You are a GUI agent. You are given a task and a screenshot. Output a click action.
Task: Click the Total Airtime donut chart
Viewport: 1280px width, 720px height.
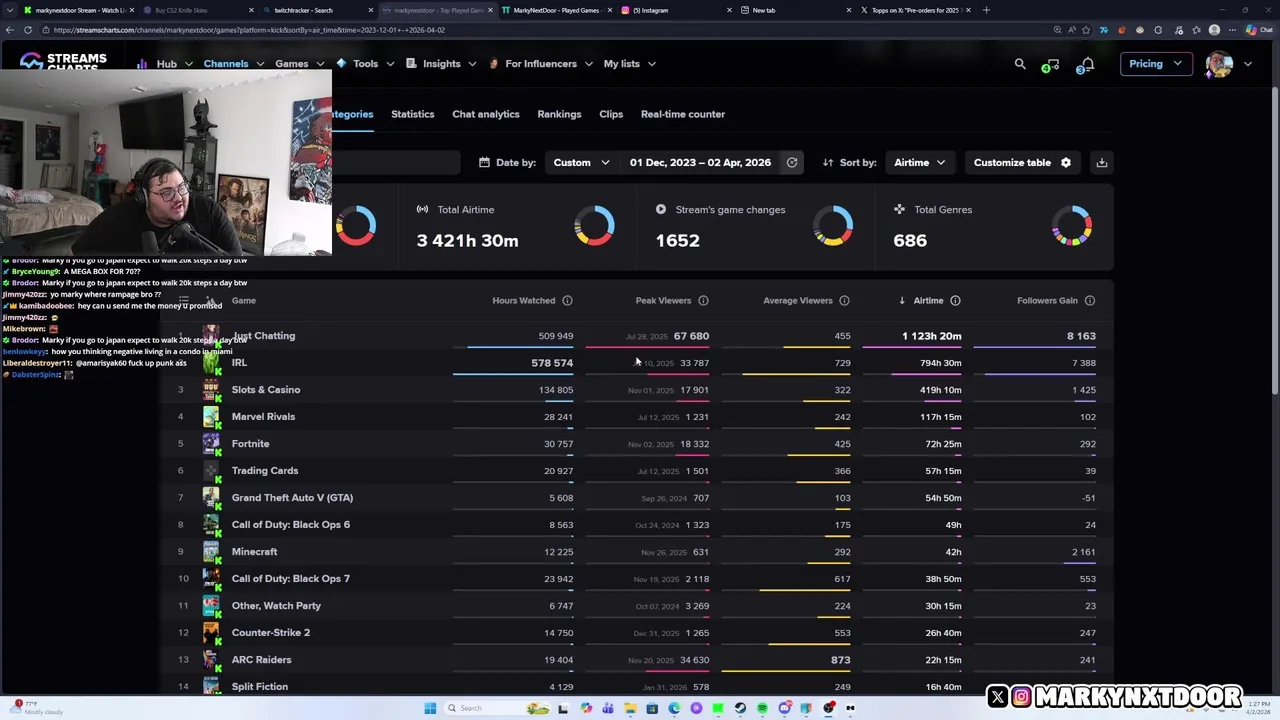point(594,225)
